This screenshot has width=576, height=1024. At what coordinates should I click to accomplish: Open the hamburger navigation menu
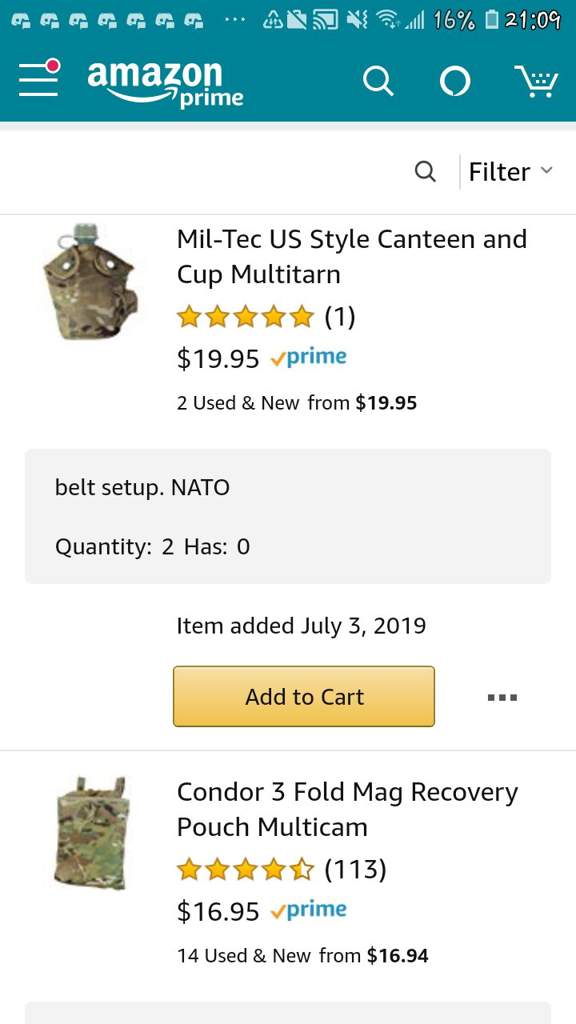(x=39, y=78)
